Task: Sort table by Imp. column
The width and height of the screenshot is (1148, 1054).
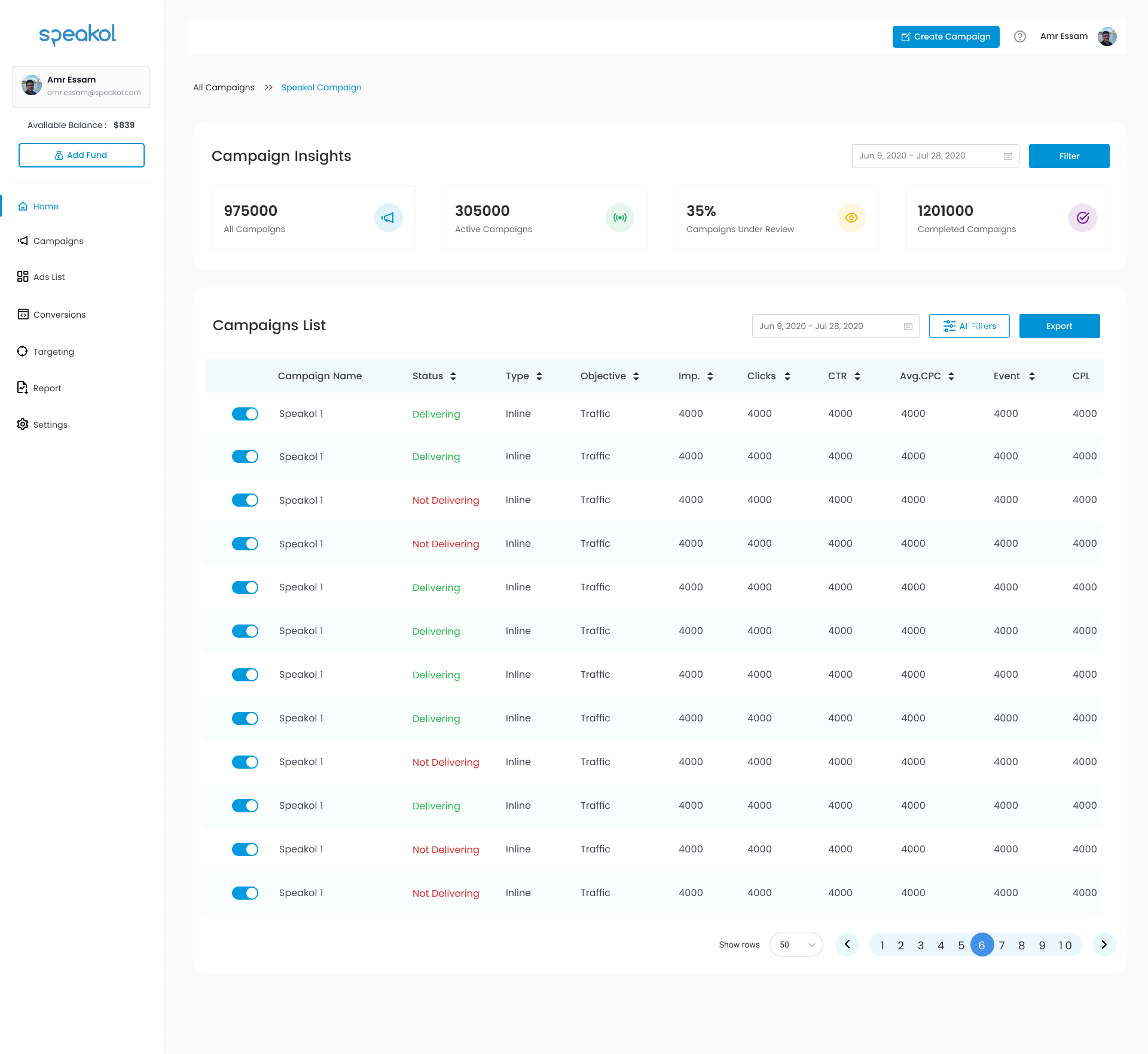Action: [x=710, y=376]
